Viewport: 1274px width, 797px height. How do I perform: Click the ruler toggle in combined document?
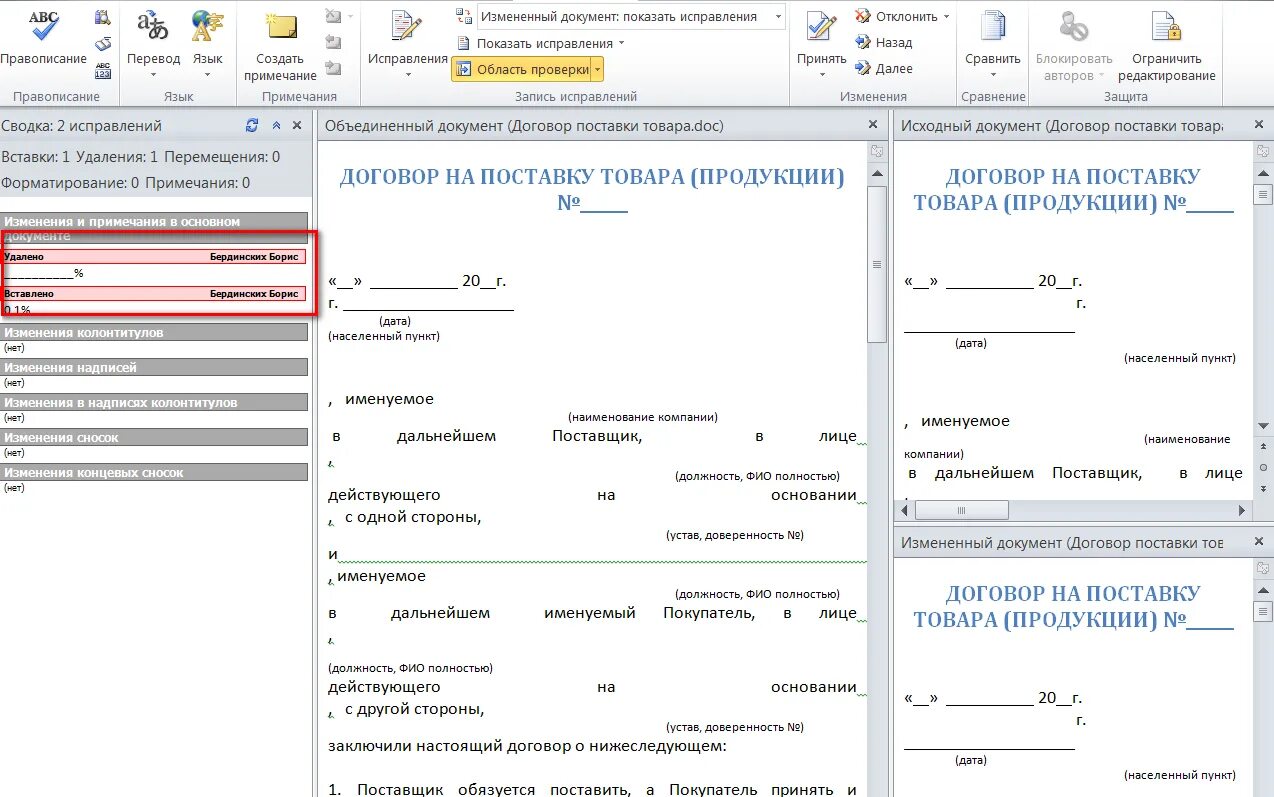(876, 152)
